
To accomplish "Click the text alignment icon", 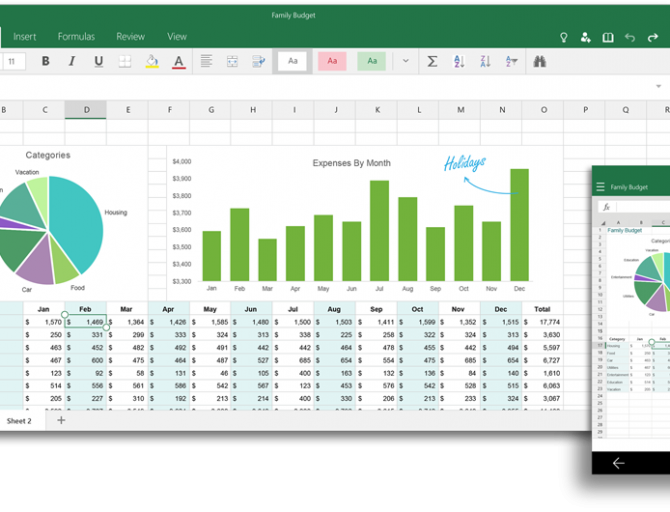I will pyautogui.click(x=206, y=61).
